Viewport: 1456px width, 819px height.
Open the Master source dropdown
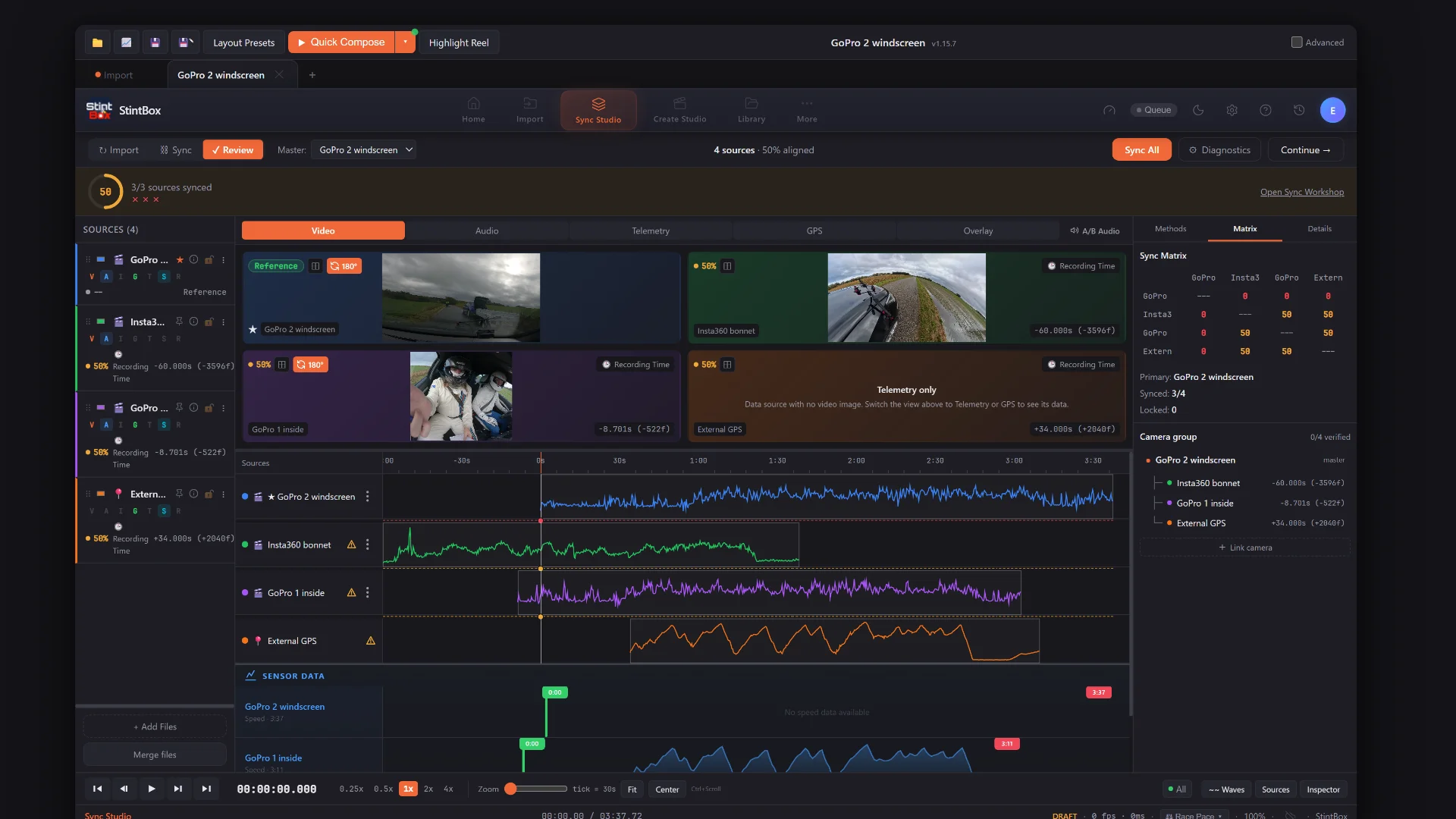click(365, 150)
